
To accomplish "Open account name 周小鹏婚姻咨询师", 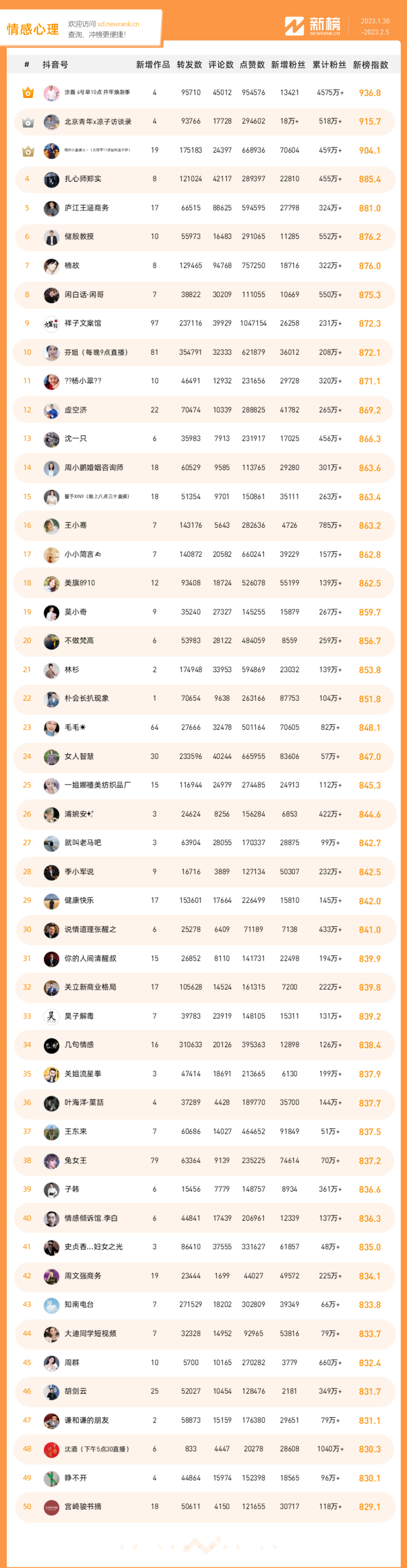I will pyautogui.click(x=94, y=467).
